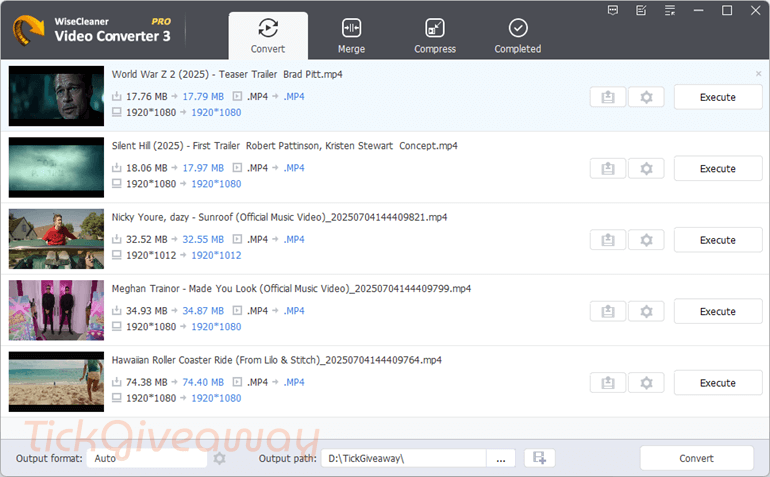Screen dimensions: 770x477
Task: Open output folder icon for Meghan Trainor video
Action: (x=608, y=311)
